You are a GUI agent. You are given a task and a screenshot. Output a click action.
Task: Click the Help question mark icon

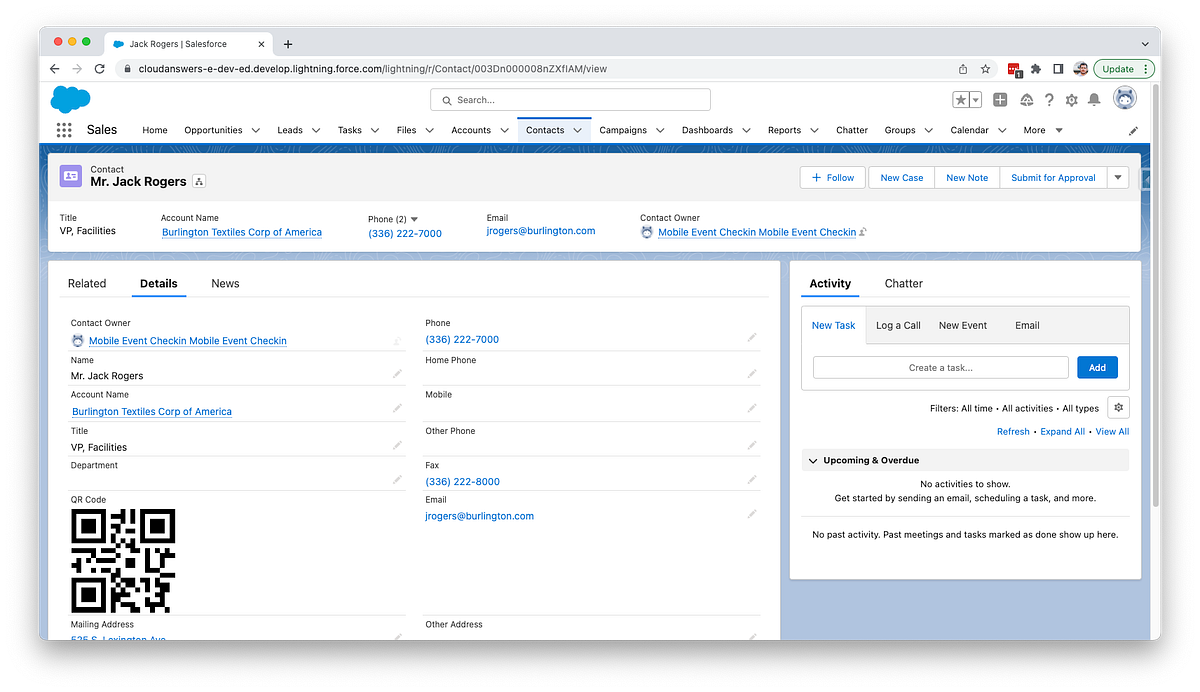coord(1047,99)
